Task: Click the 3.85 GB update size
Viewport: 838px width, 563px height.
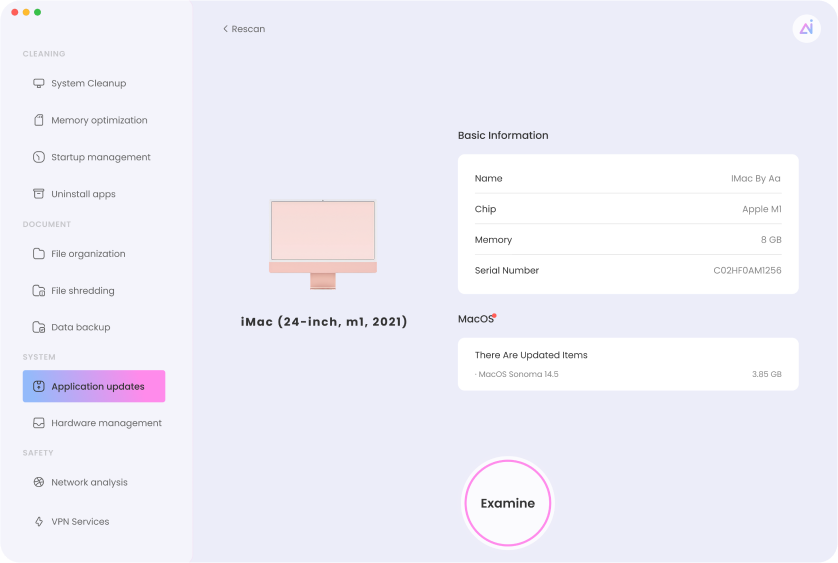Action: click(766, 374)
